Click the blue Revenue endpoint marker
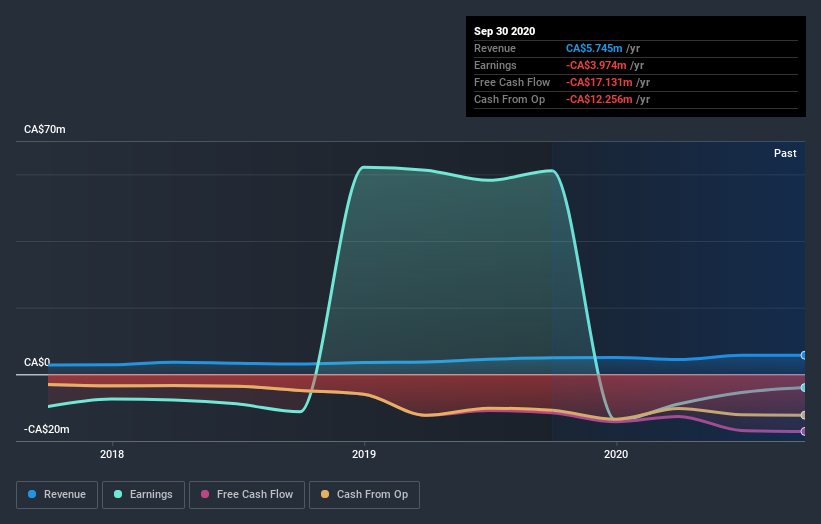Screen dimensions: 821x524 [803, 355]
